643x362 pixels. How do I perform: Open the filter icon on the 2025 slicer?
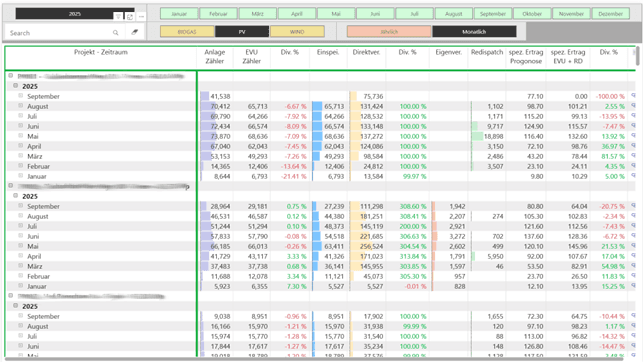coord(118,16)
